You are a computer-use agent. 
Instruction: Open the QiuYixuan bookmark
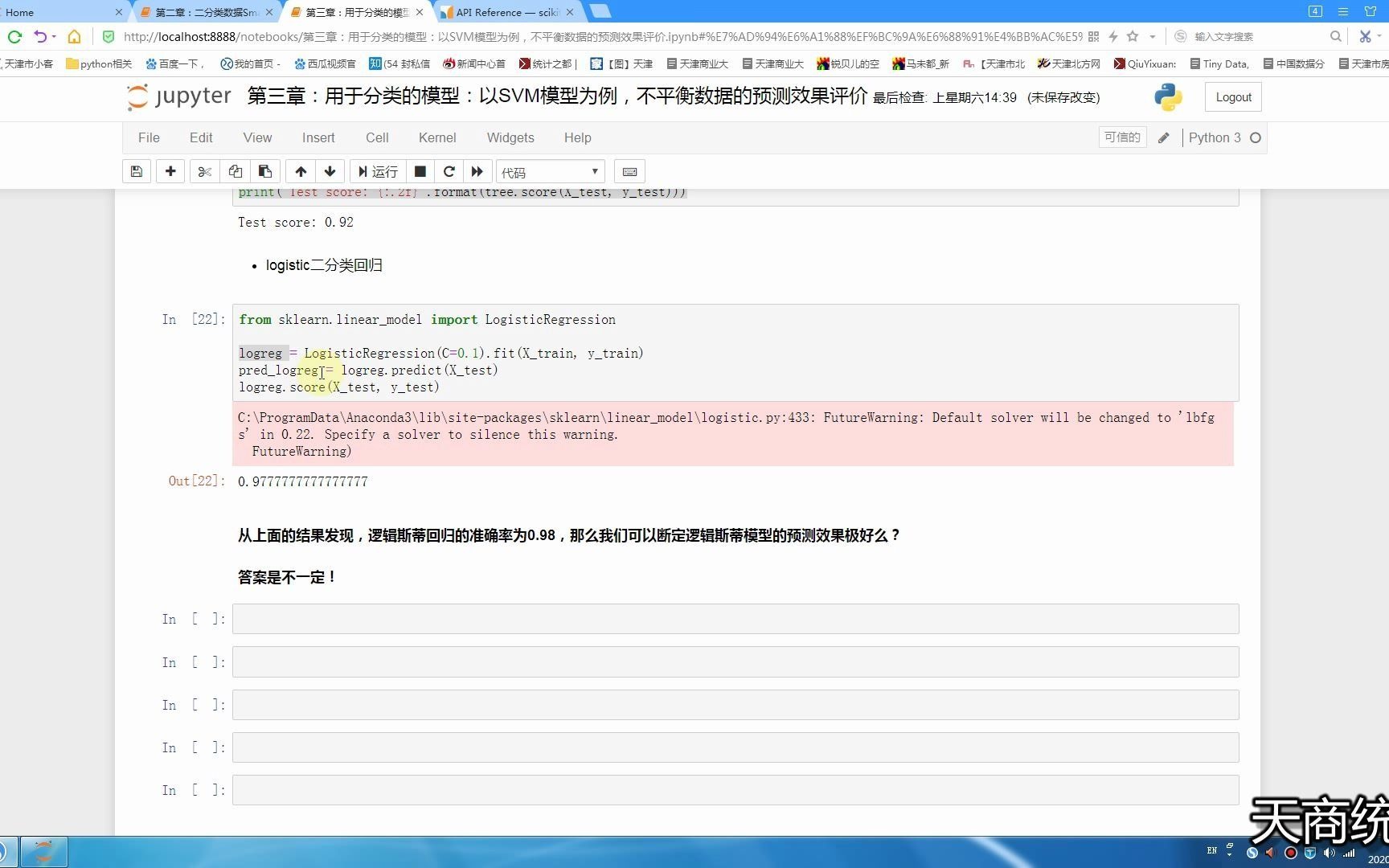1145,63
